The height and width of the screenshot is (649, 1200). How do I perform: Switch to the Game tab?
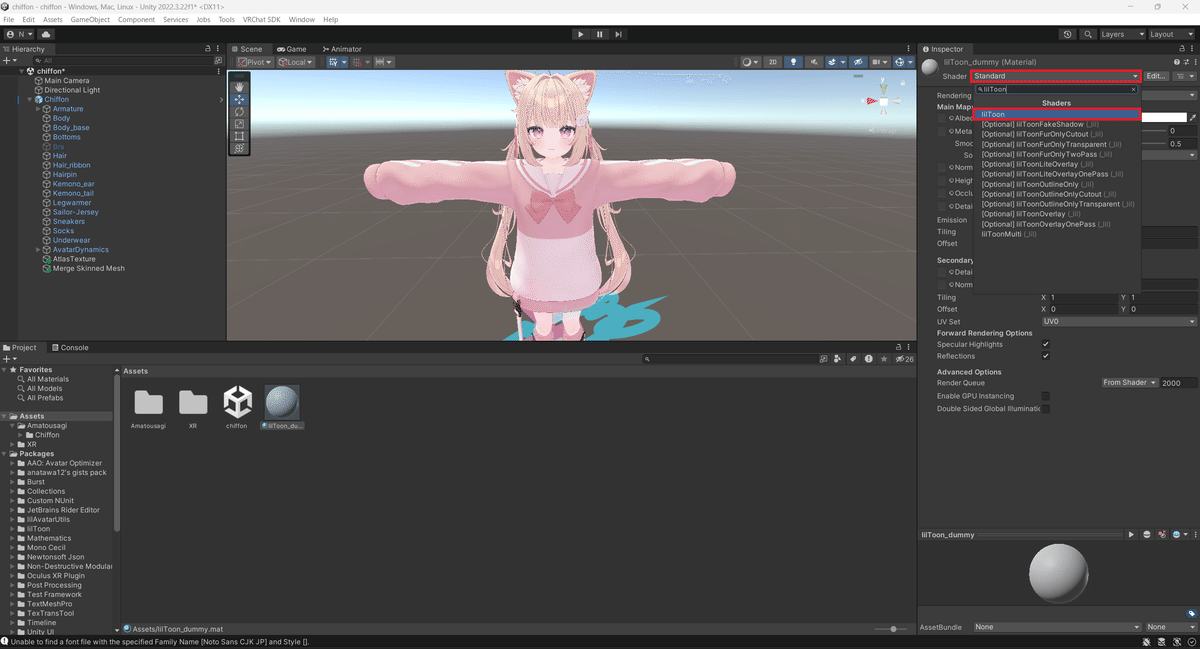292,49
